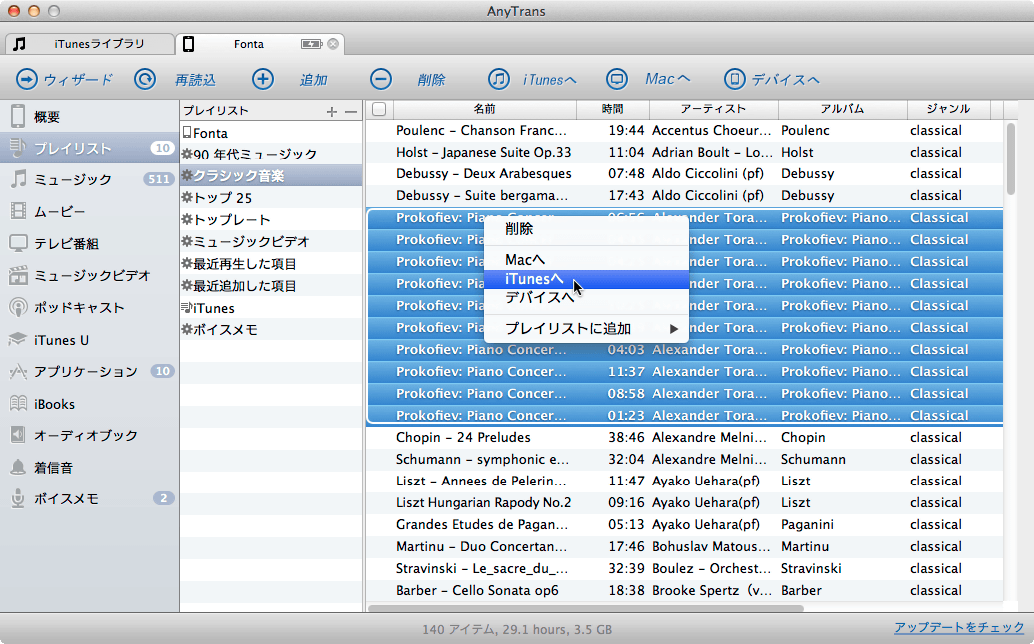Open テレビ番組 TV icon in sidebar
1034x644 pixels.
(x=18, y=243)
